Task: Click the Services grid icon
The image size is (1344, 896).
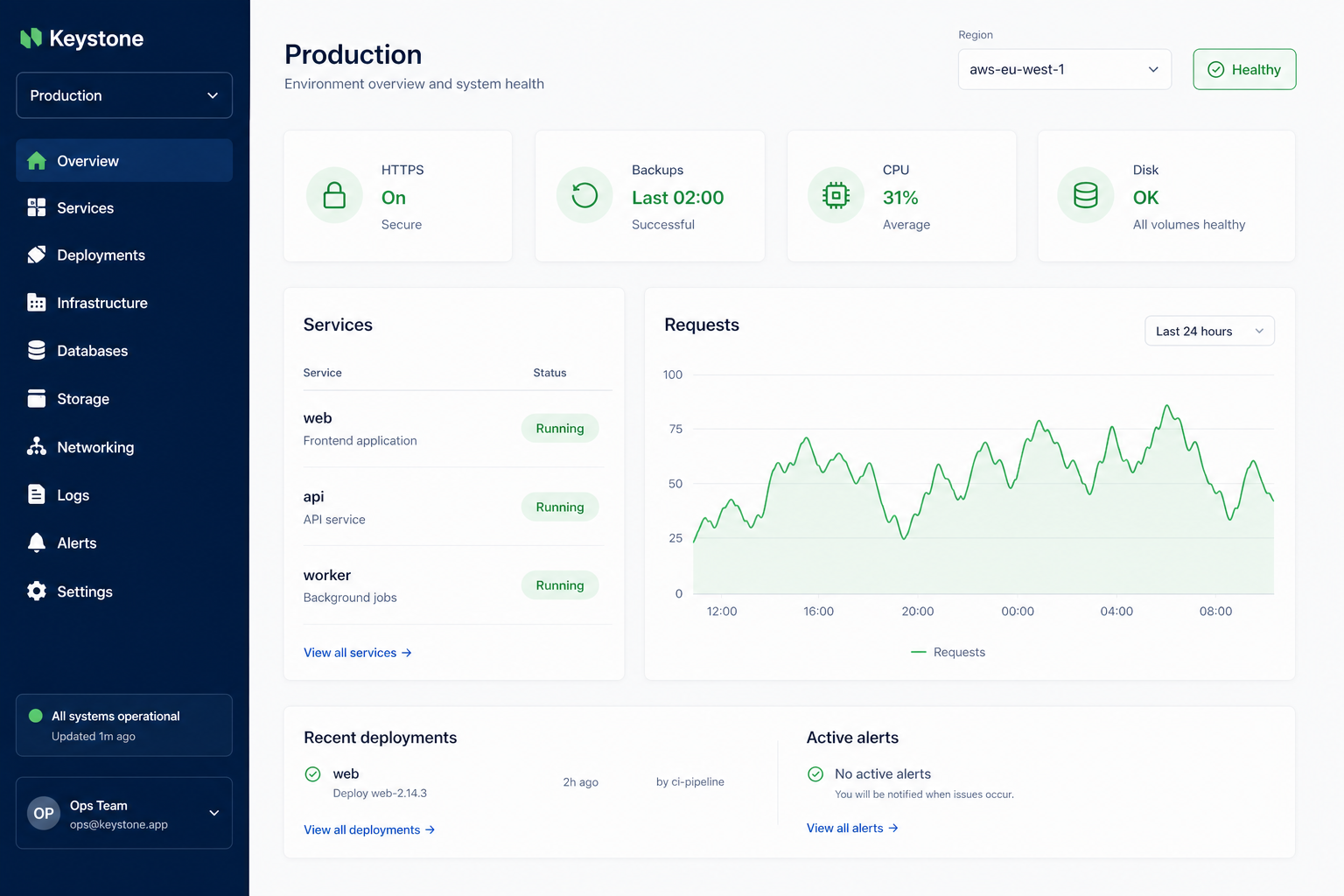Action: click(x=37, y=207)
